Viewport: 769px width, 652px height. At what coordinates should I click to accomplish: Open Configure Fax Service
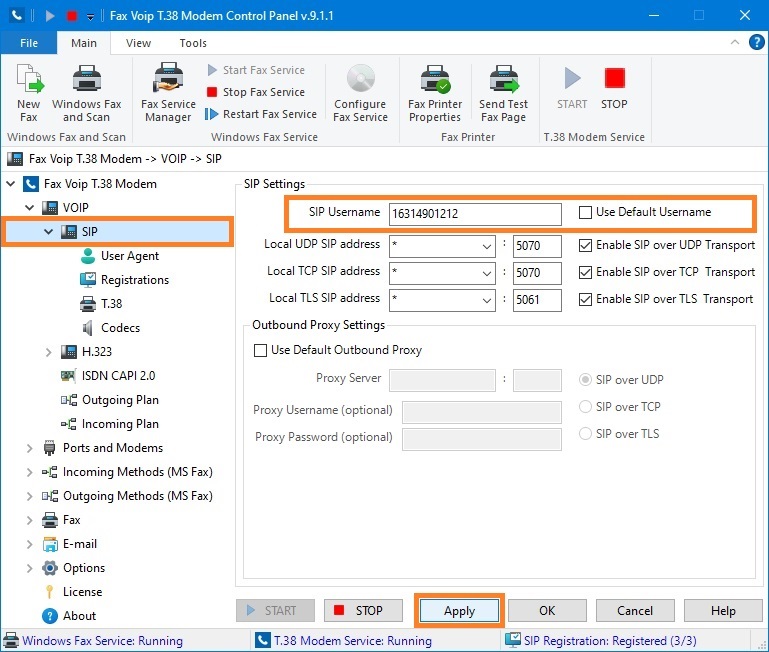coord(360,92)
